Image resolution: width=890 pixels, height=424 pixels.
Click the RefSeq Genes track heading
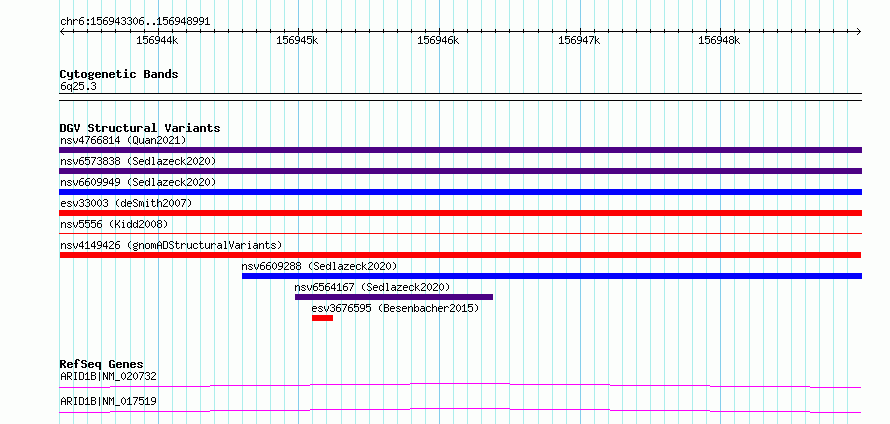102,364
